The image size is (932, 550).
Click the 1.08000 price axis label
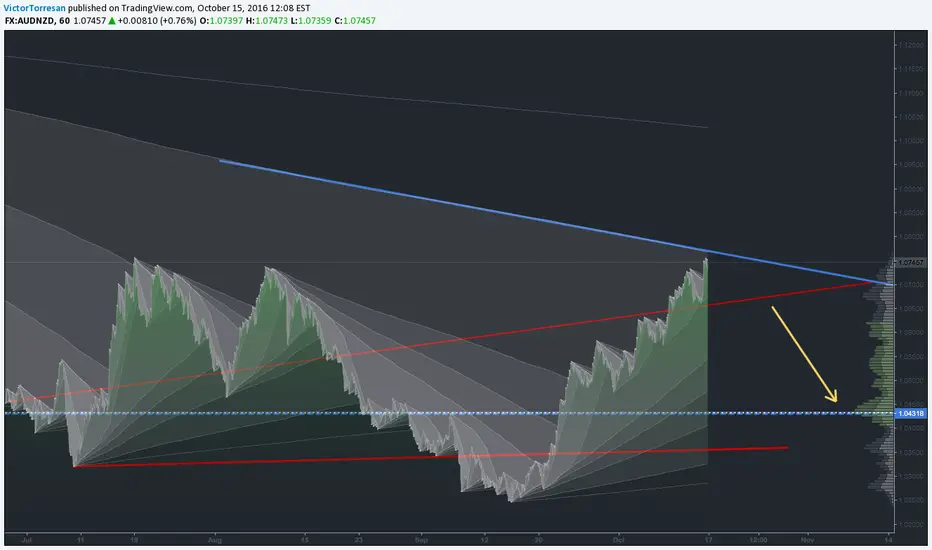pos(911,237)
